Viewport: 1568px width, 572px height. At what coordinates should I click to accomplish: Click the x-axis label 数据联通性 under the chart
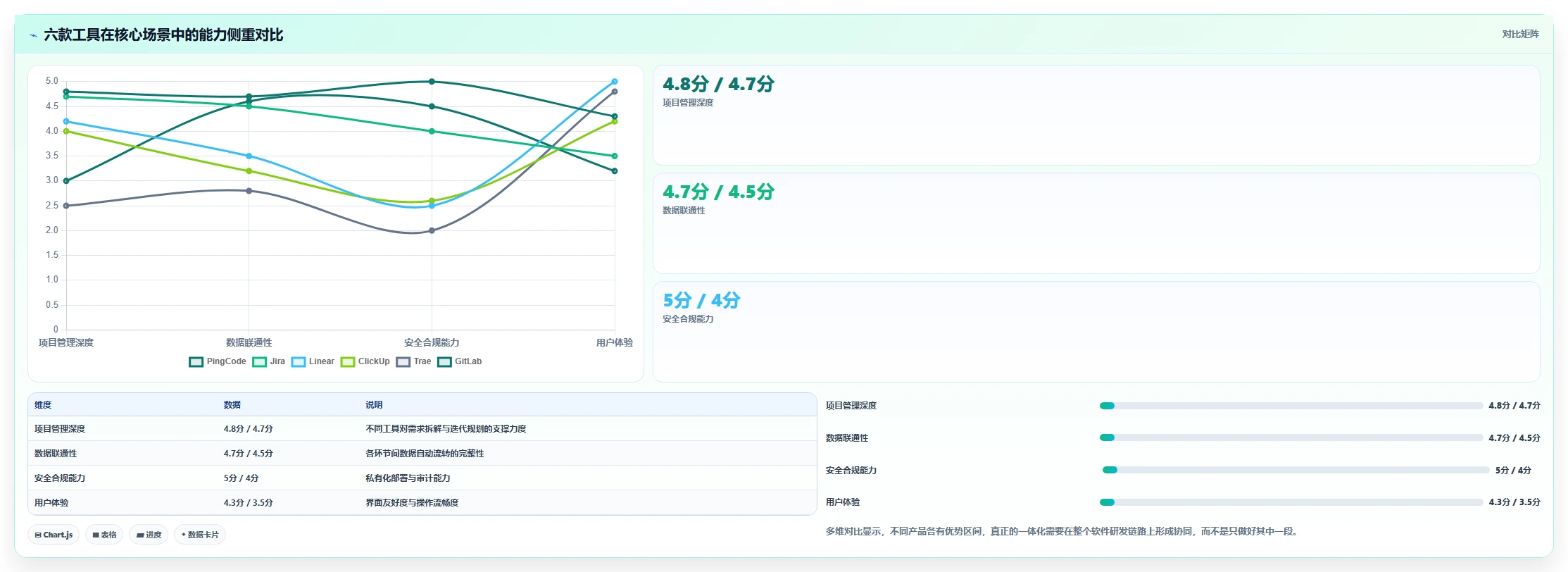[x=249, y=343]
